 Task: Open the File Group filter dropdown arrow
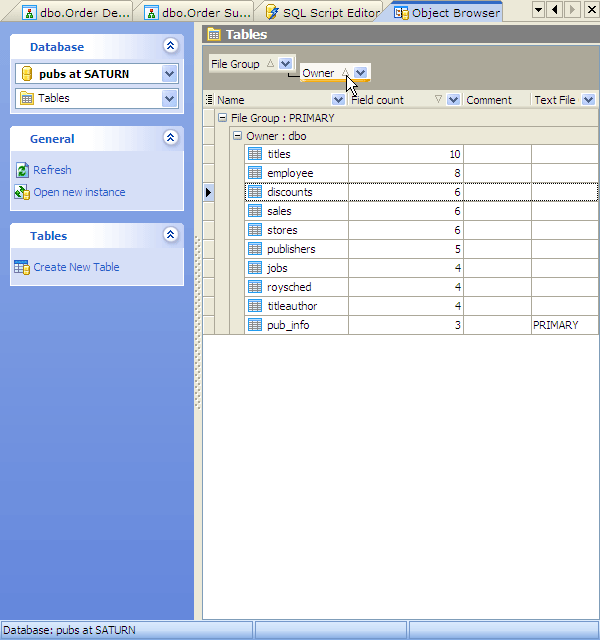point(285,64)
